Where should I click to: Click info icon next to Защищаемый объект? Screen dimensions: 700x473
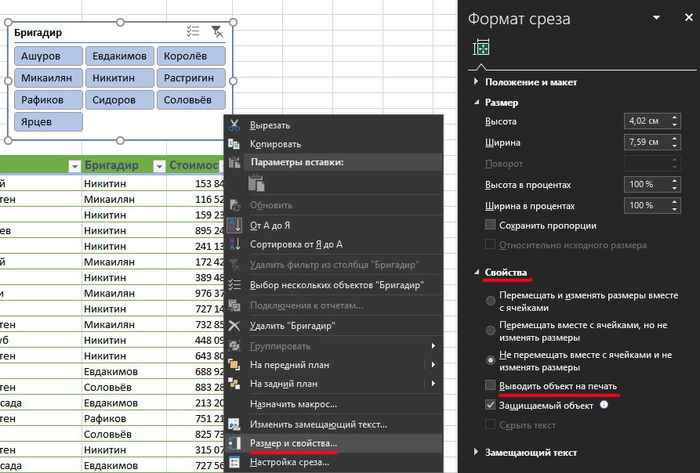[604, 405]
